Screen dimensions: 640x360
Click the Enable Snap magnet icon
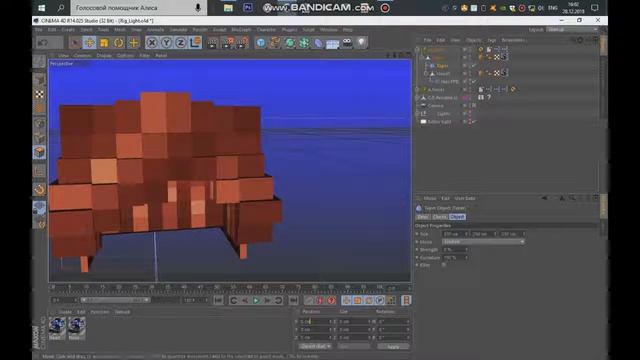pyautogui.click(x=40, y=190)
